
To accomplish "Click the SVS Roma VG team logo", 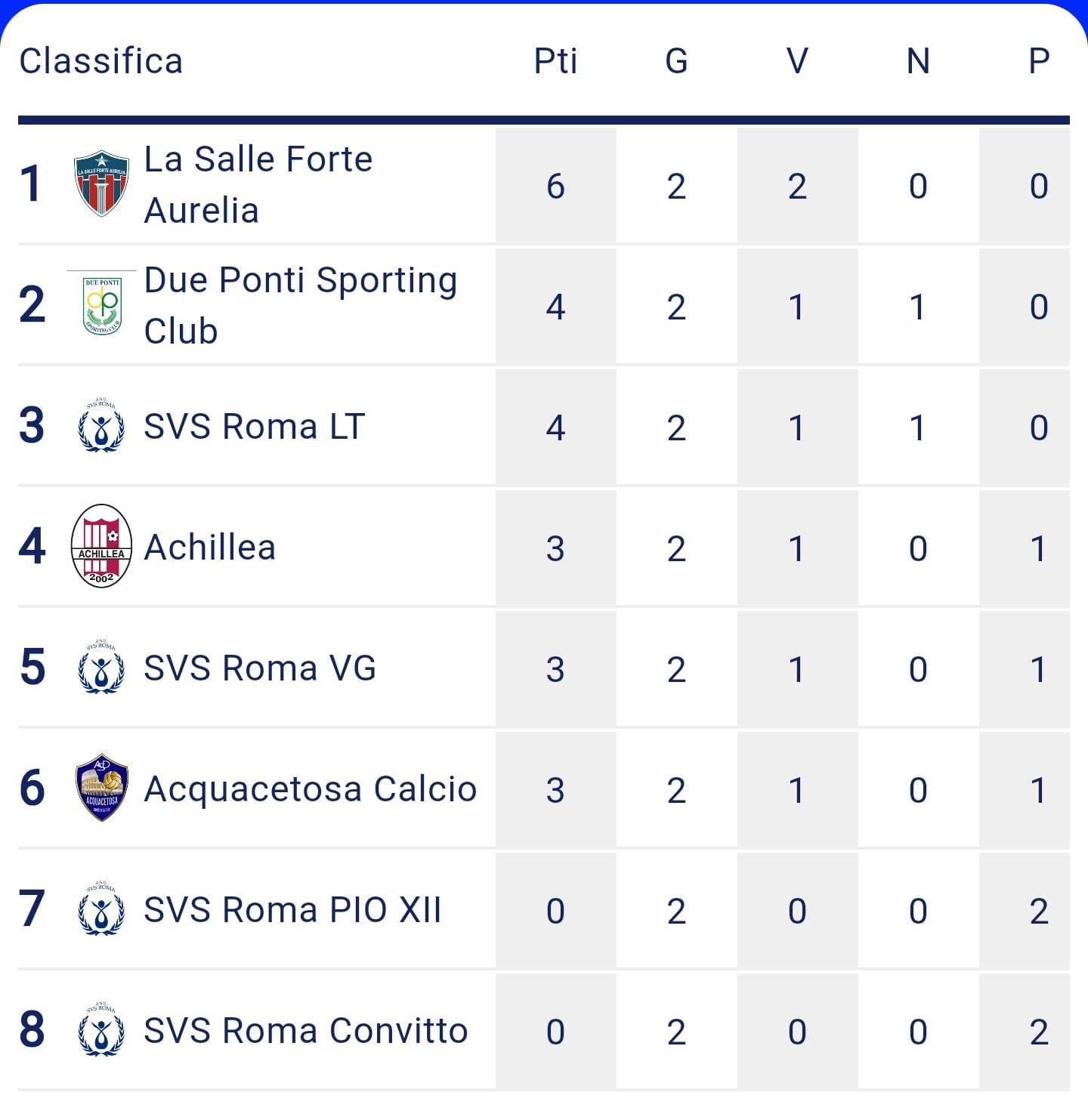I will (x=101, y=667).
